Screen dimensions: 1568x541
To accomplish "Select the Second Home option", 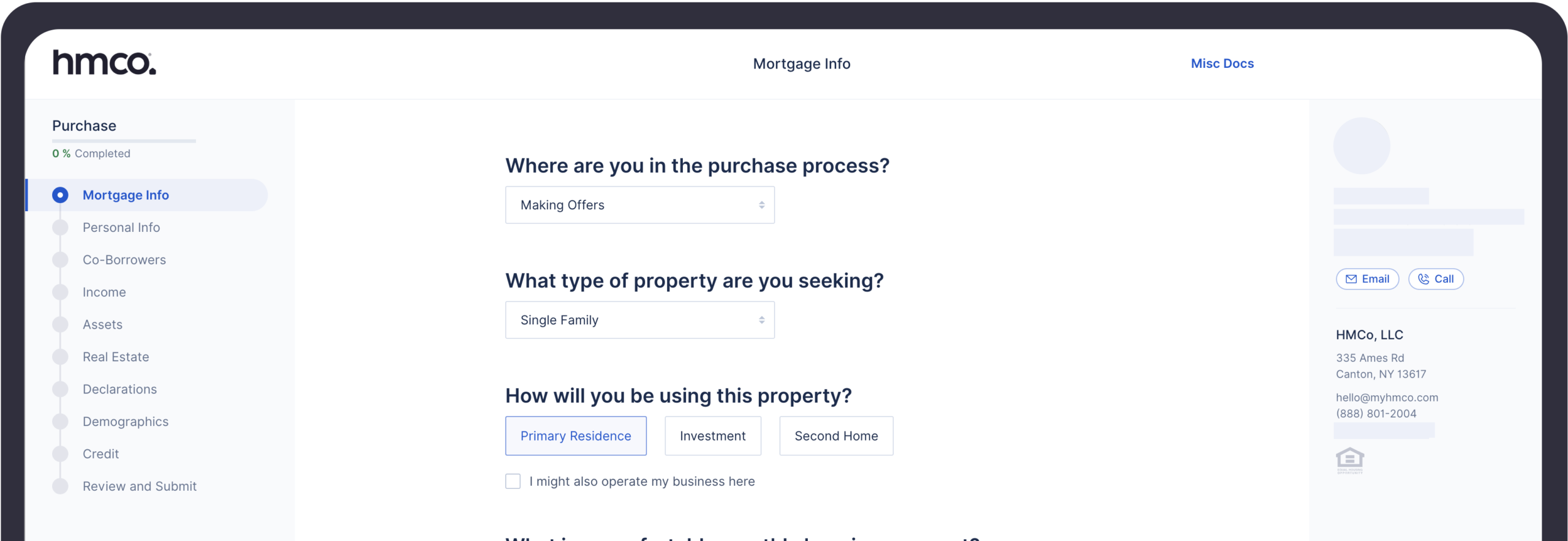I will 835,436.
